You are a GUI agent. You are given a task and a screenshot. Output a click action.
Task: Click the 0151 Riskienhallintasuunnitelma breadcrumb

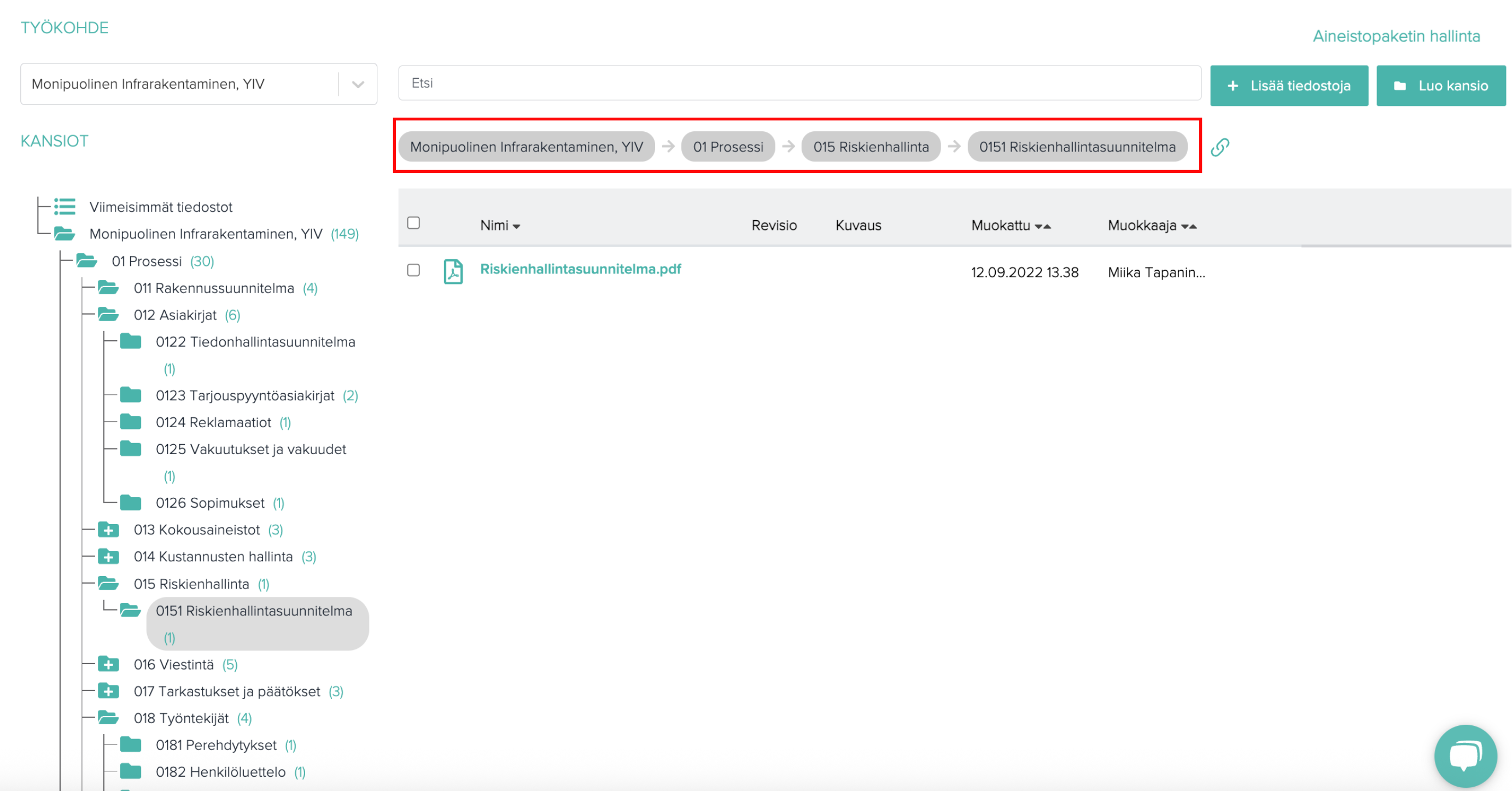tap(1077, 147)
